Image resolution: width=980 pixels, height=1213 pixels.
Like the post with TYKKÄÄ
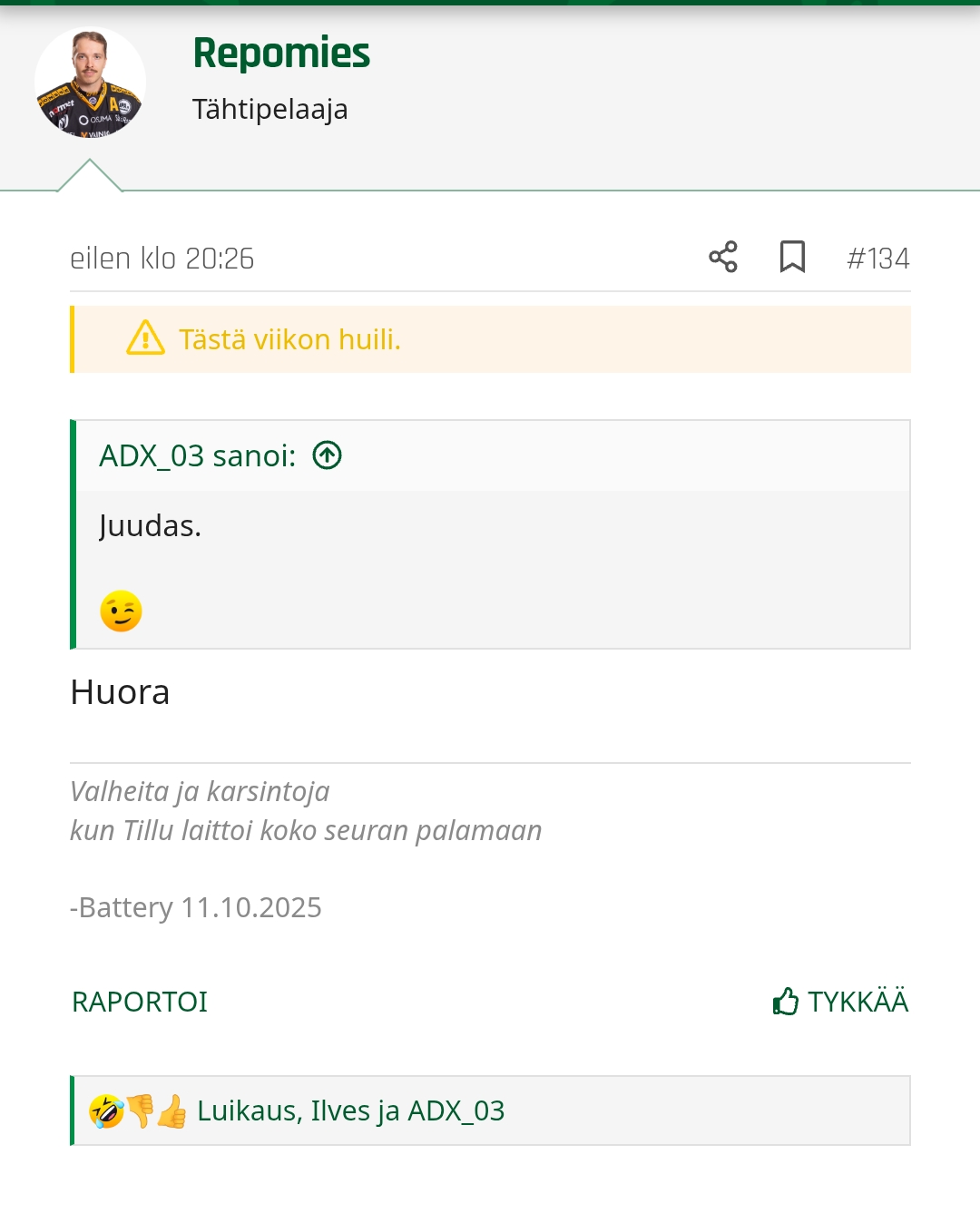tap(840, 1002)
